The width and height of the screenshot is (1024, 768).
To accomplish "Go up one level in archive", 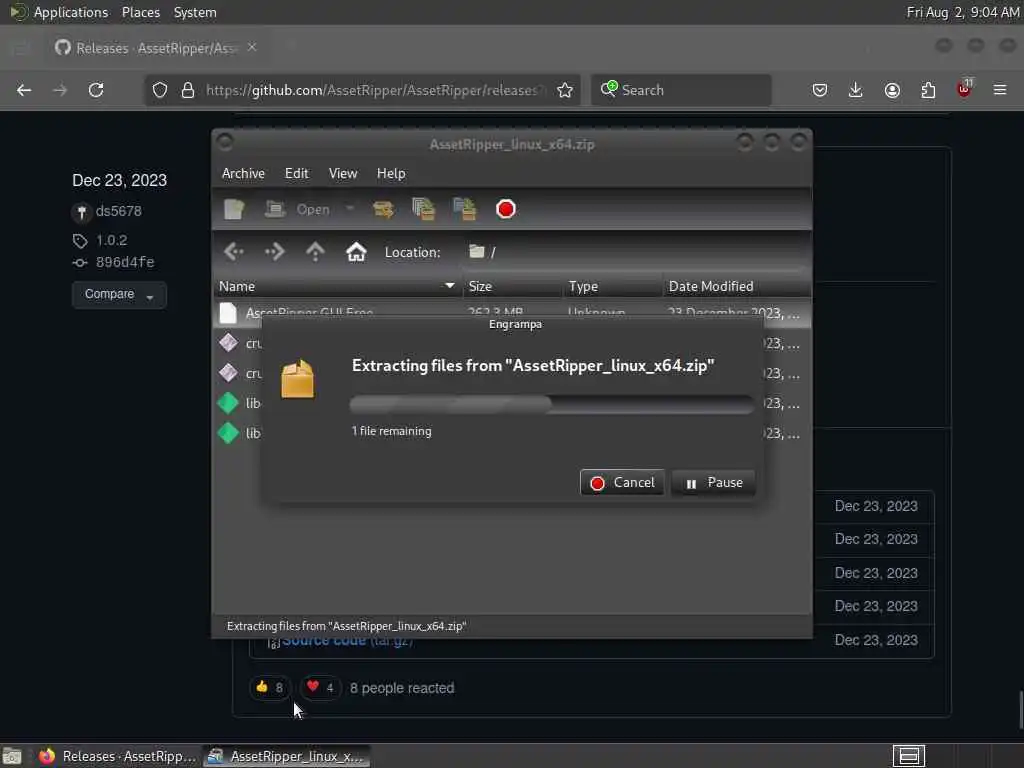I will click(x=315, y=251).
